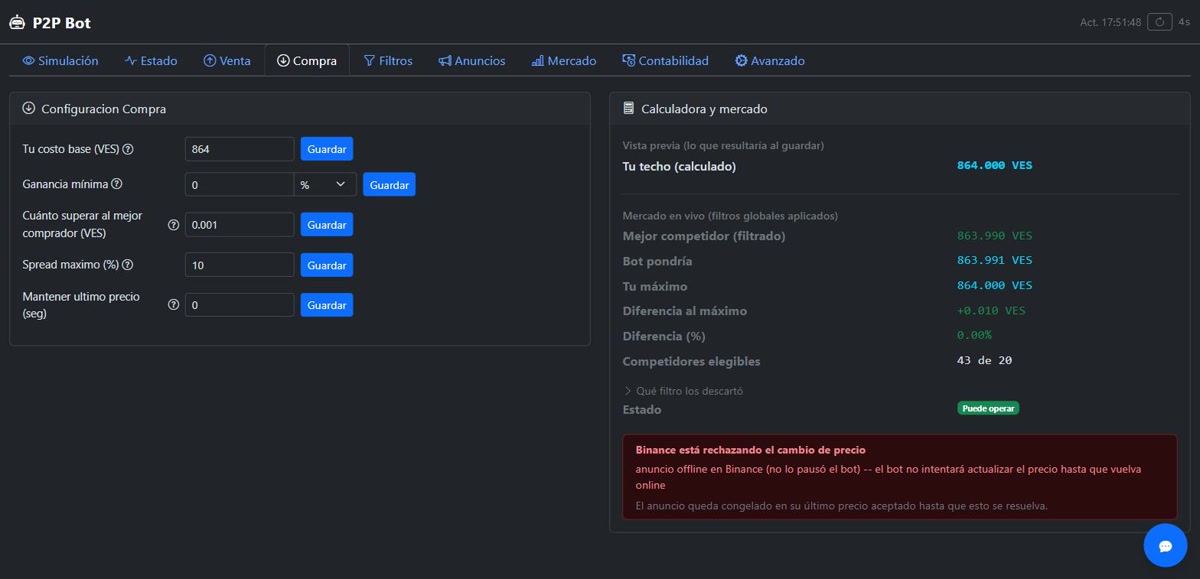1200x579 pixels.
Task: Click the help icon next to Spread maximo
Action: (127, 265)
